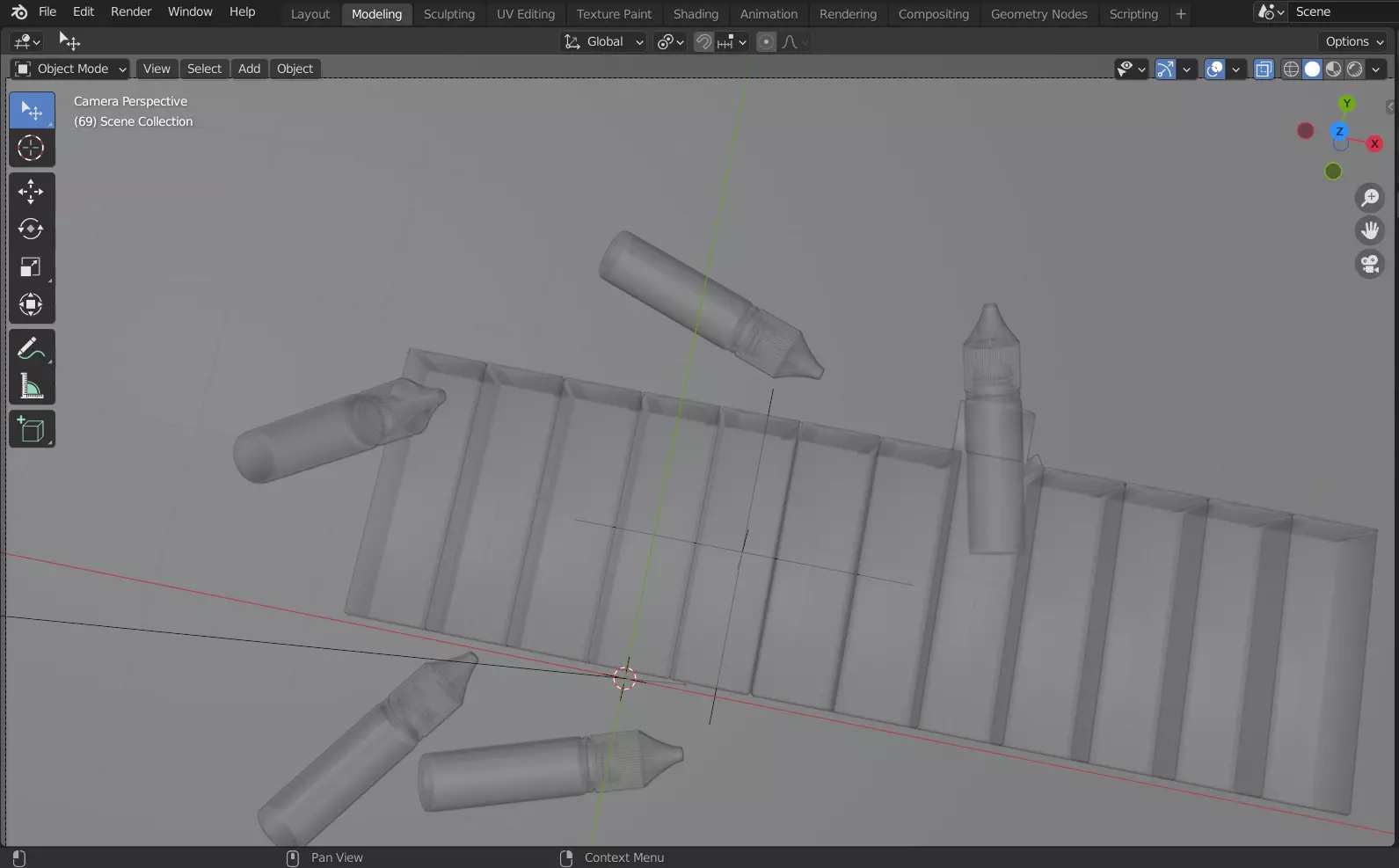Click the Add button in header
The image size is (1399, 868).
249,69
